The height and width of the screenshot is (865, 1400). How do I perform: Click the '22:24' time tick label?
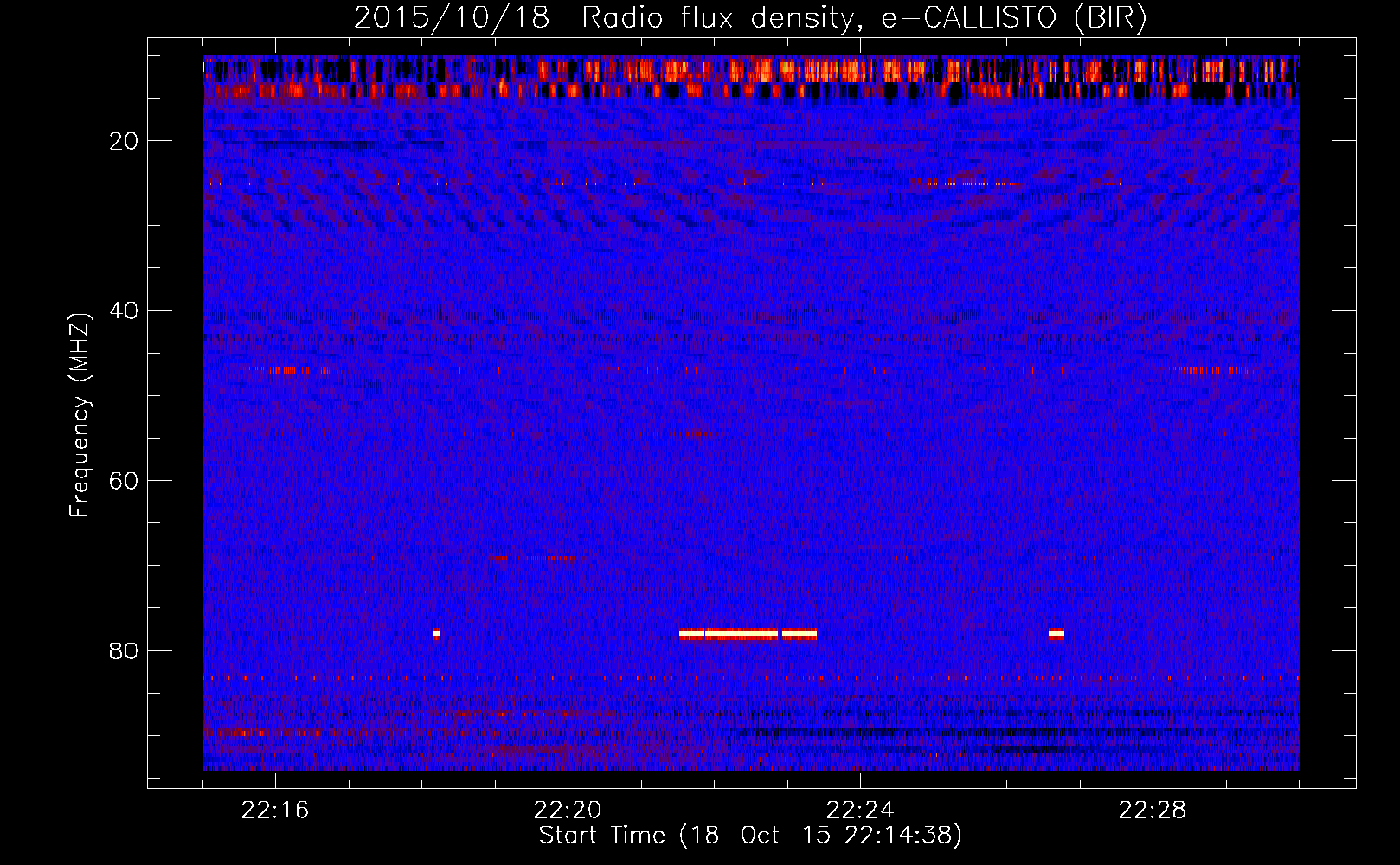860,811
